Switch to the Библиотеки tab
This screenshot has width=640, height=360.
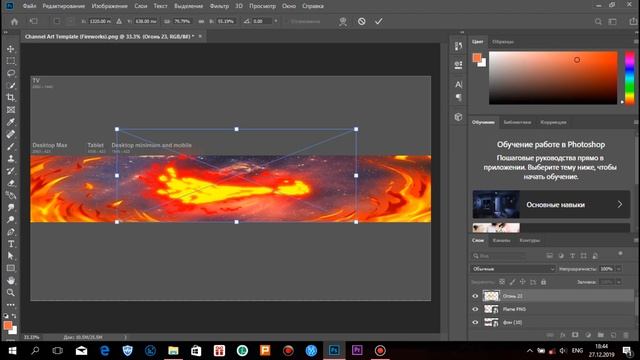pyautogui.click(x=517, y=122)
